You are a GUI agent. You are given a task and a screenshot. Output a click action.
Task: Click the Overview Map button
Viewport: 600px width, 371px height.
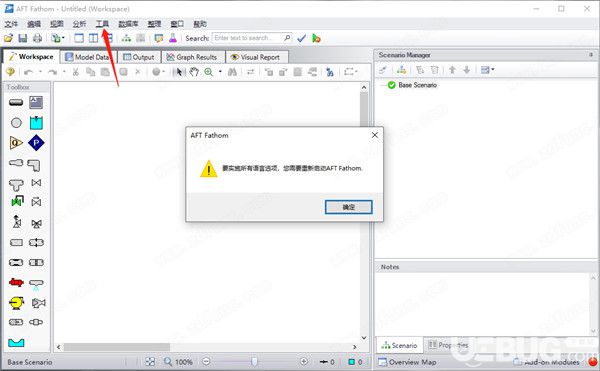(x=407, y=362)
